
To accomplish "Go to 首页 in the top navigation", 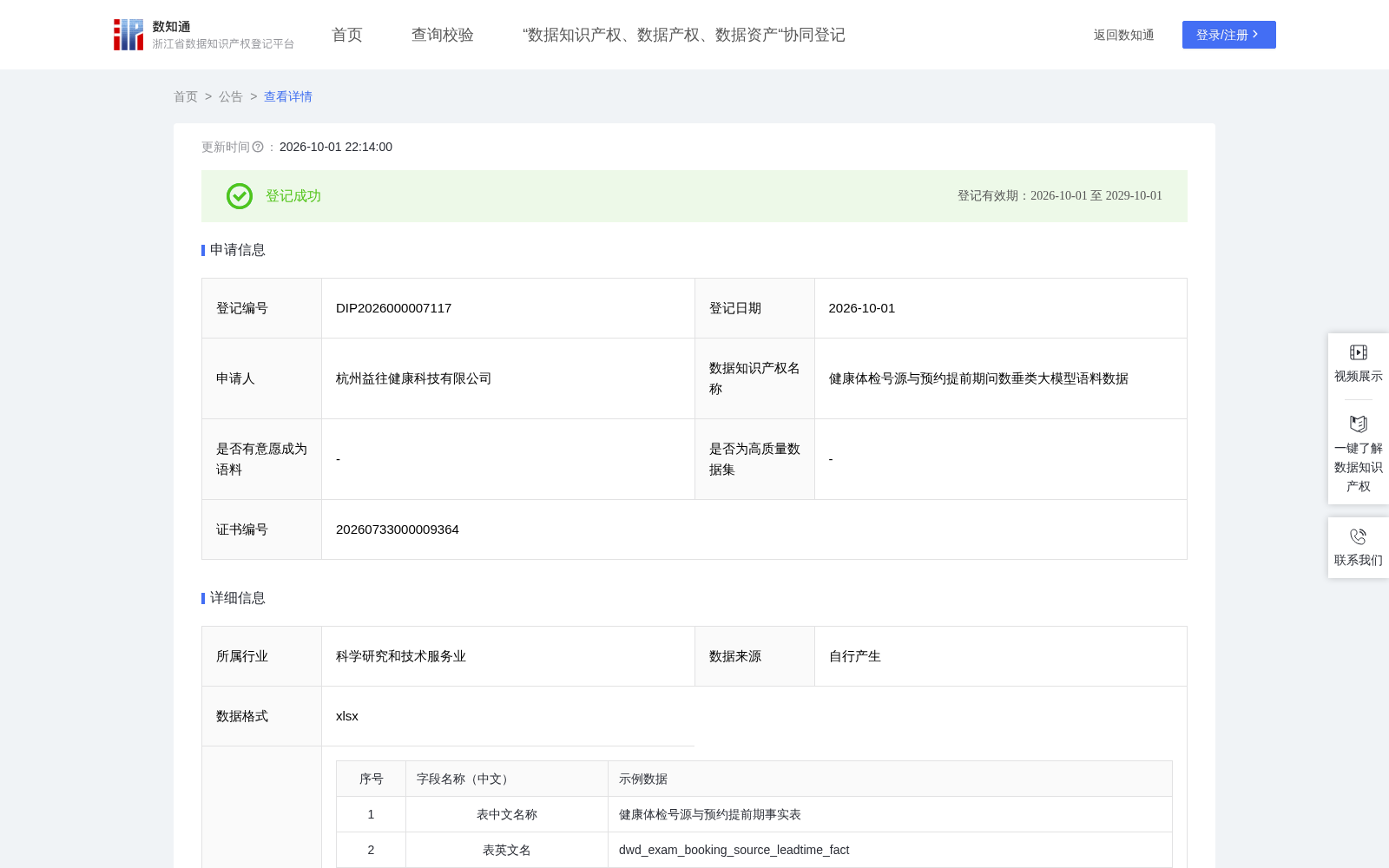I will click(347, 35).
